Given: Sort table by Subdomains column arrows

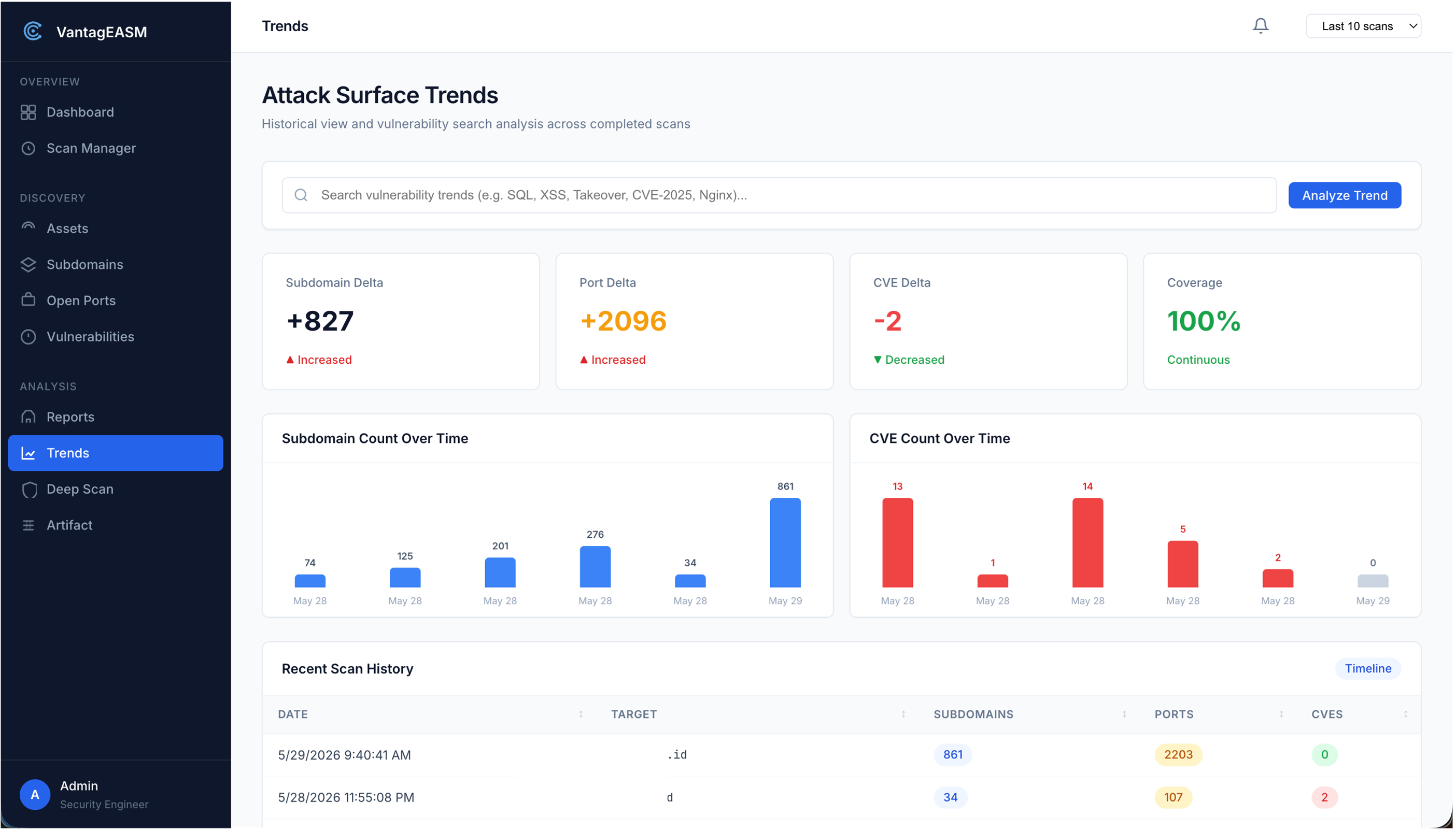Looking at the screenshot, I should coord(1124,714).
